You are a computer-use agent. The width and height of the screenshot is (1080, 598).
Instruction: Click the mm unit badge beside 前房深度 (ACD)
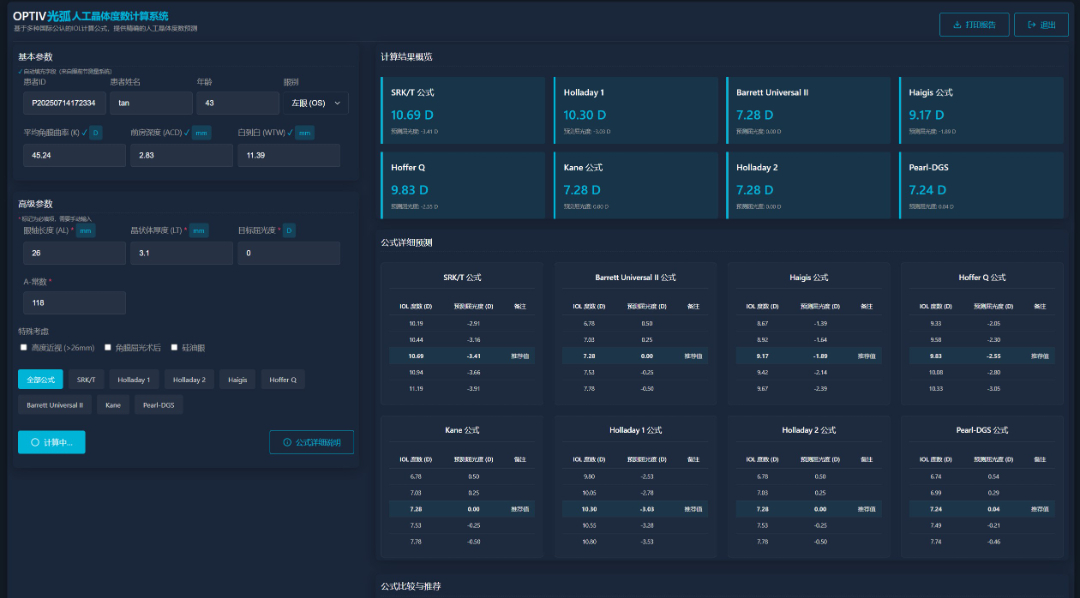pyautogui.click(x=201, y=132)
